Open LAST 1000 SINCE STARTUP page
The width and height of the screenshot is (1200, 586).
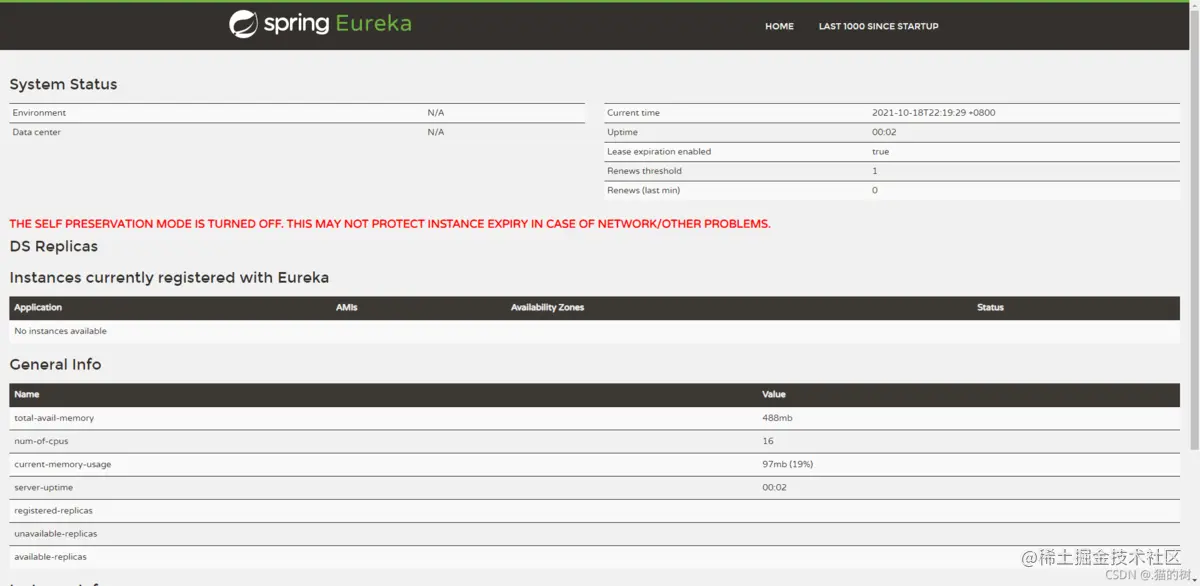click(x=878, y=27)
